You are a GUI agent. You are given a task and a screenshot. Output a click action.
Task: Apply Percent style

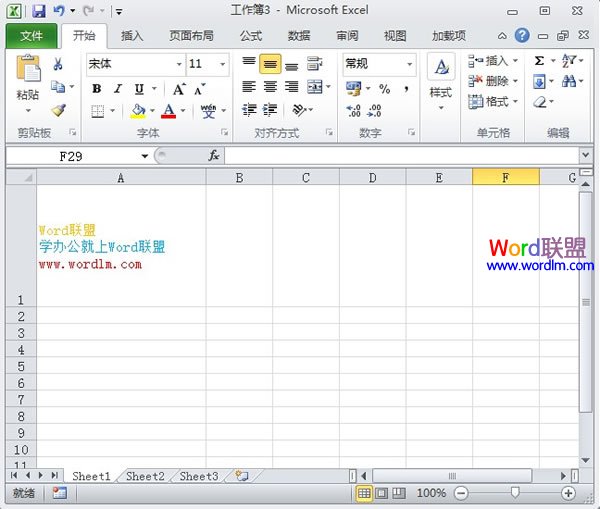385,89
